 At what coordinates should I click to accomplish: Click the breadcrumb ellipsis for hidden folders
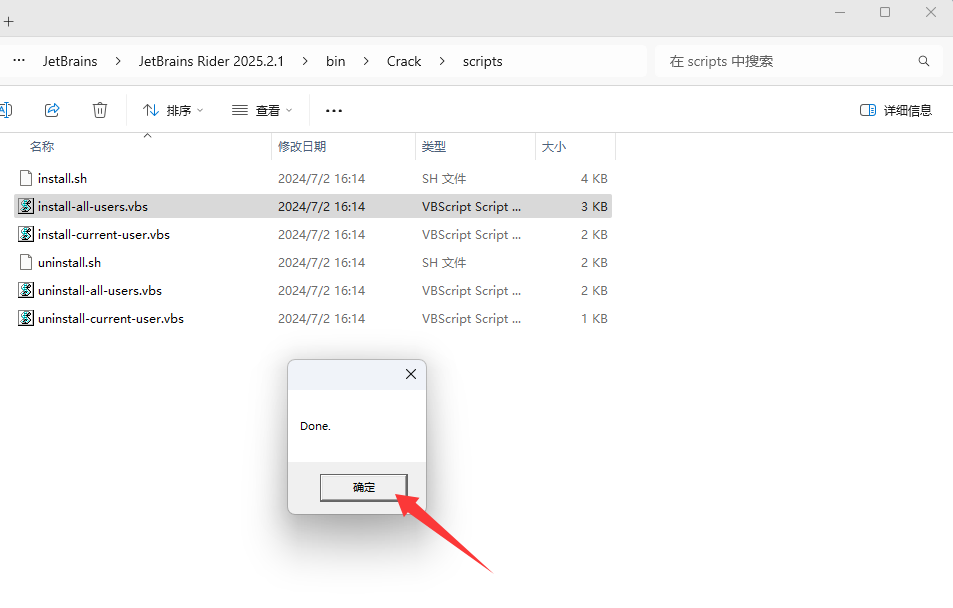19,61
